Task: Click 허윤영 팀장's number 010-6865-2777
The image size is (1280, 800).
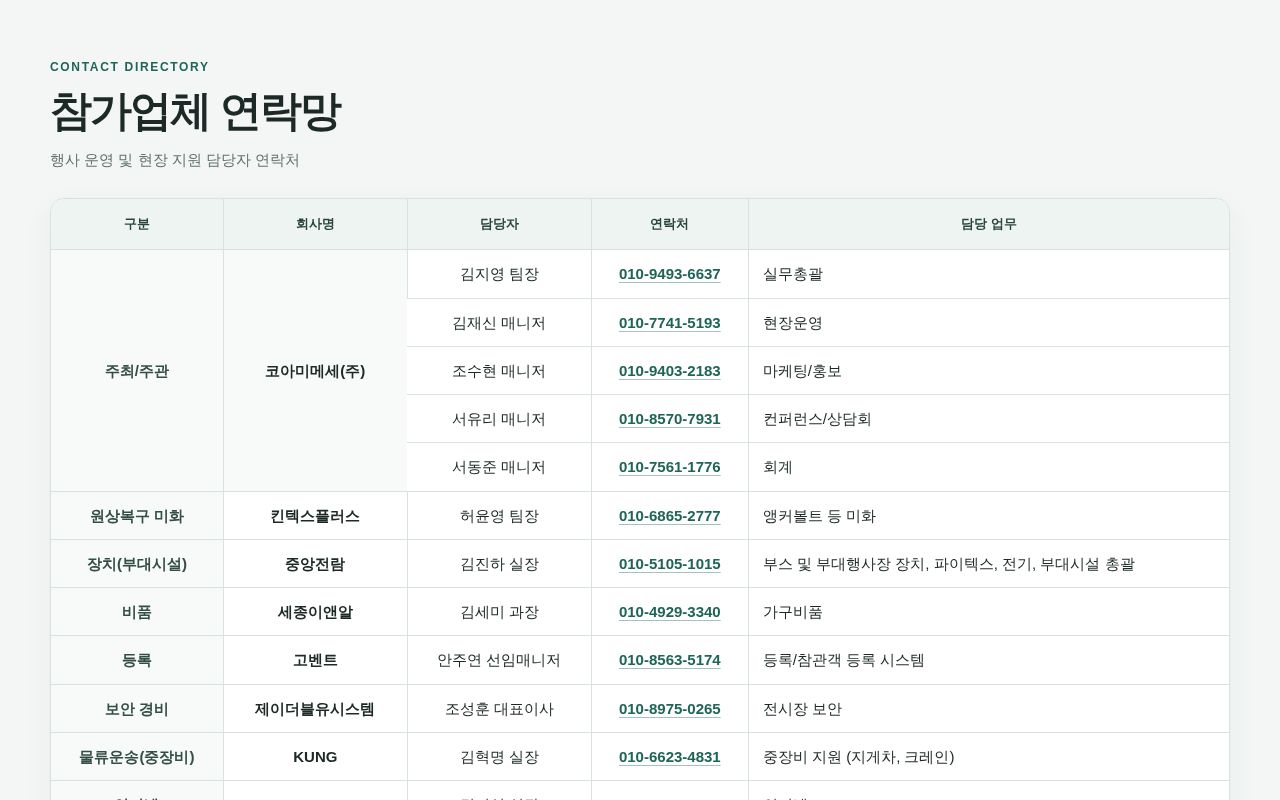Action: [x=669, y=516]
